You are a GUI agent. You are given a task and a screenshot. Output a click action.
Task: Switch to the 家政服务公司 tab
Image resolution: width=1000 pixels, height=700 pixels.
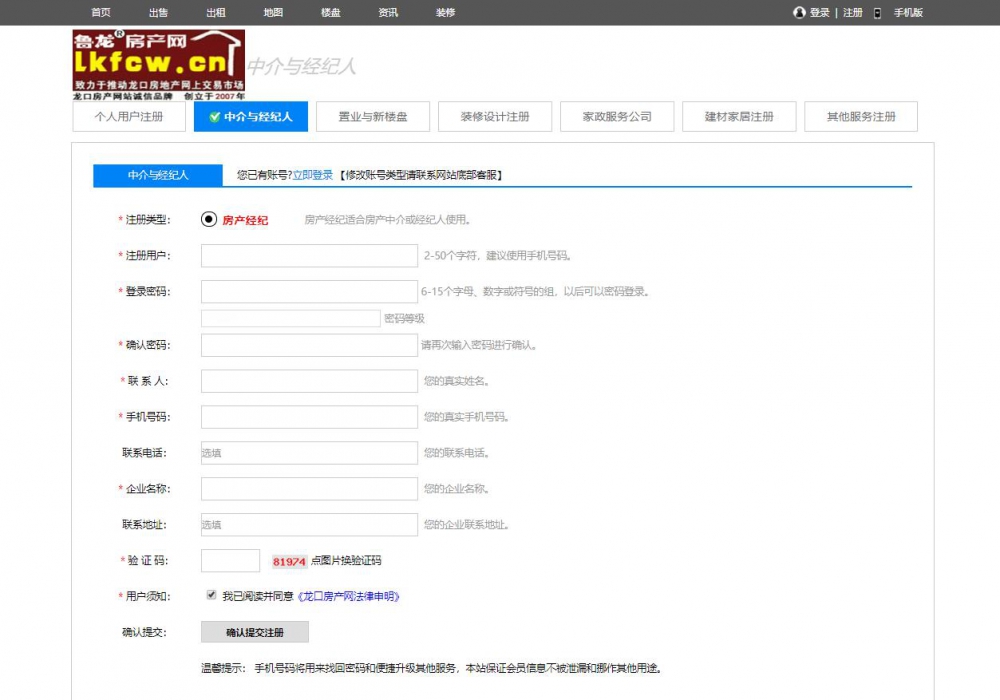tap(617, 117)
